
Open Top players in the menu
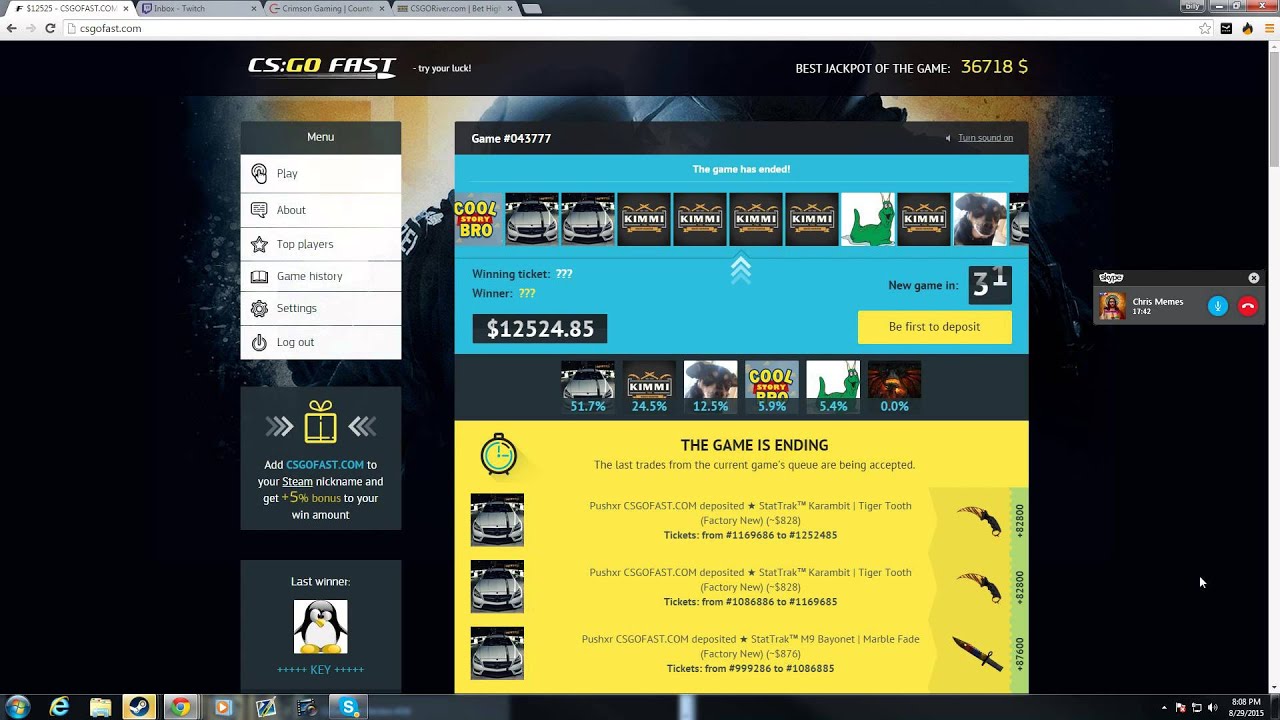tap(320, 244)
